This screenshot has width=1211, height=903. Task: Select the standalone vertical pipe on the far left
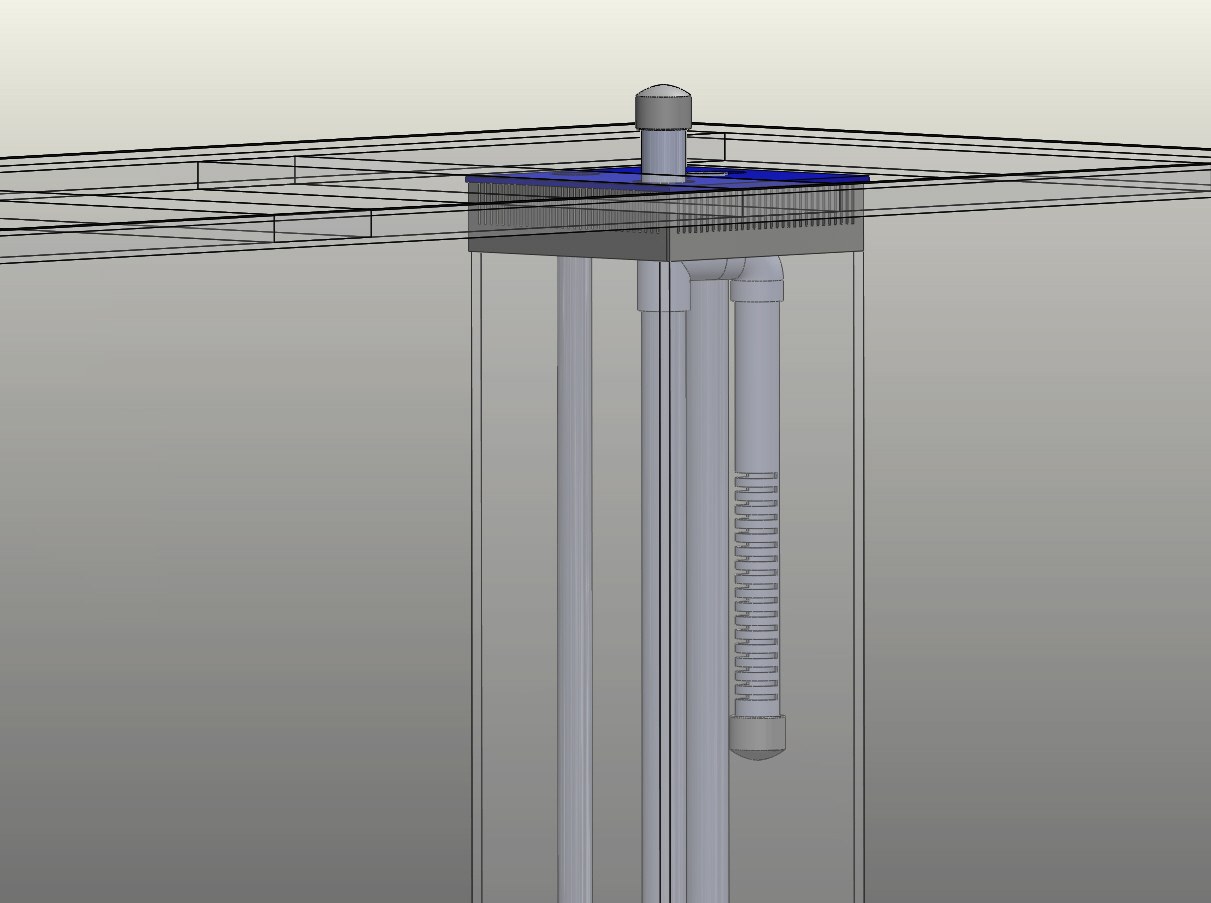574,580
